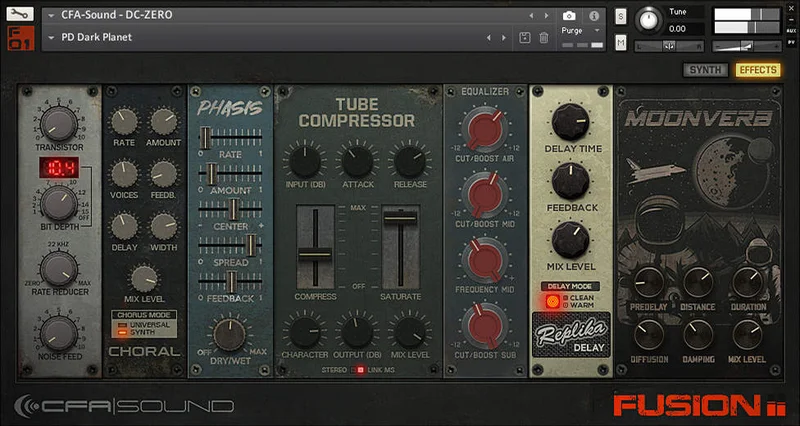Click the Tube Compressor RELEASE knob
Viewport: 800px width, 426px height.
pyautogui.click(x=410, y=162)
